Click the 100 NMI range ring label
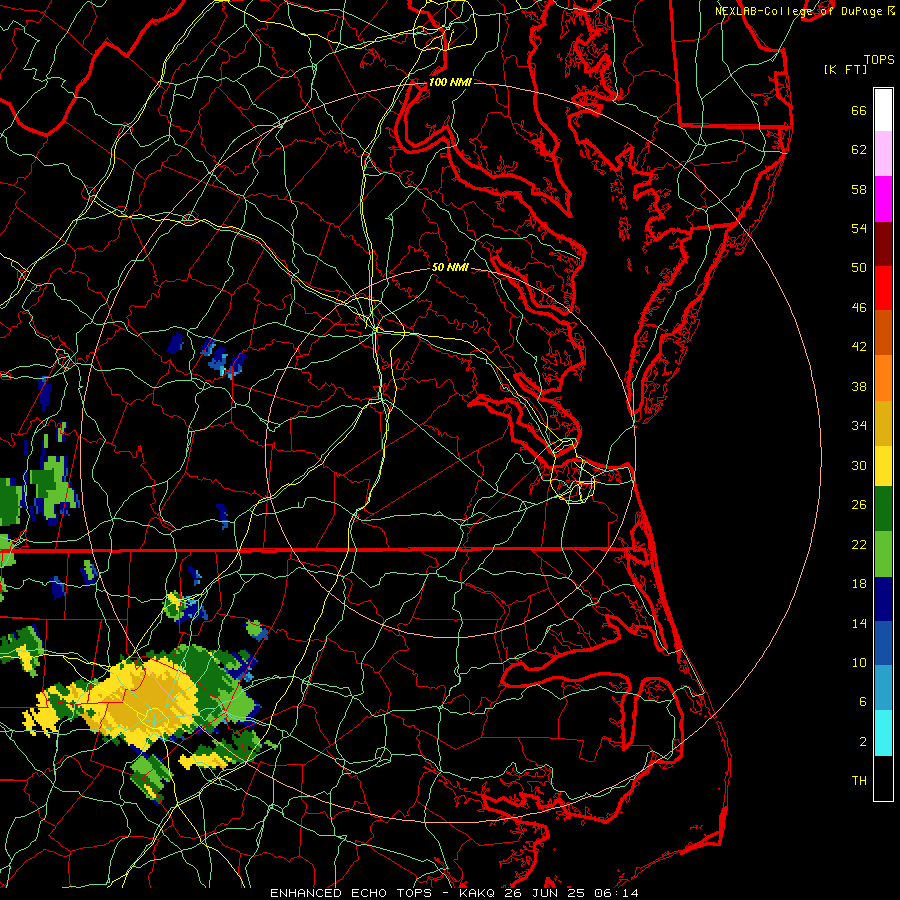This screenshot has height=900, width=900. [x=450, y=82]
